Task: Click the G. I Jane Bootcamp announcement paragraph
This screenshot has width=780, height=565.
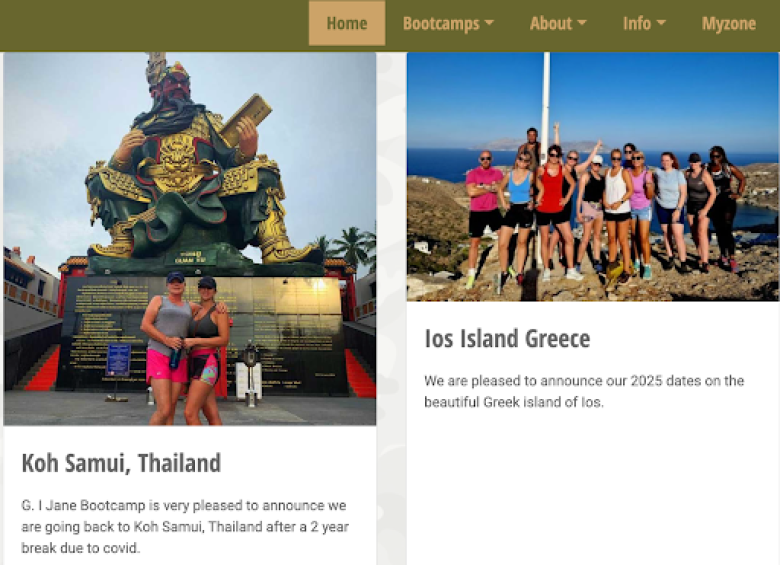Action: [185, 527]
